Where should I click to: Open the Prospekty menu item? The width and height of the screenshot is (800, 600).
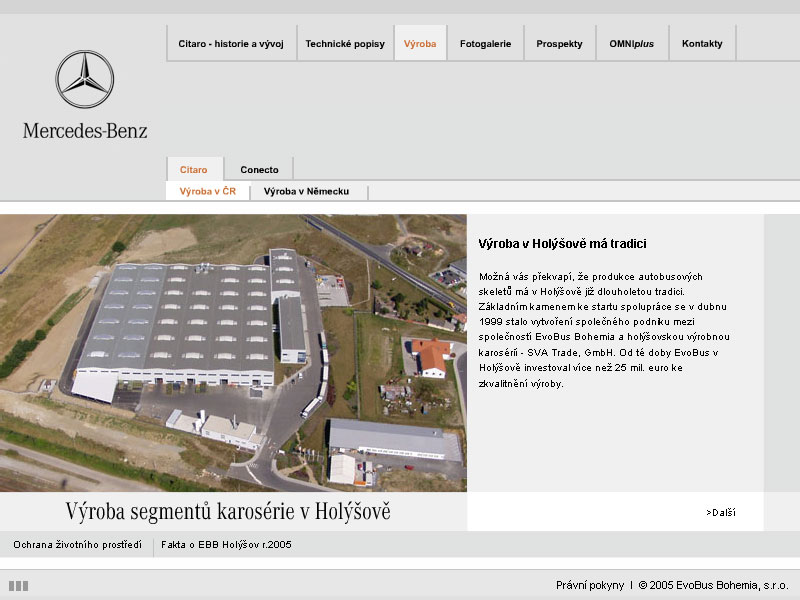pyautogui.click(x=559, y=44)
